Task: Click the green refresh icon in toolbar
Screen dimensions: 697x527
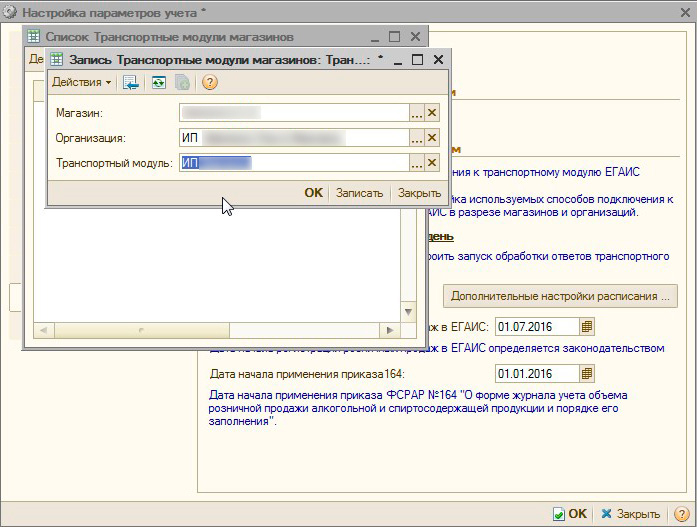Action: pyautogui.click(x=158, y=82)
